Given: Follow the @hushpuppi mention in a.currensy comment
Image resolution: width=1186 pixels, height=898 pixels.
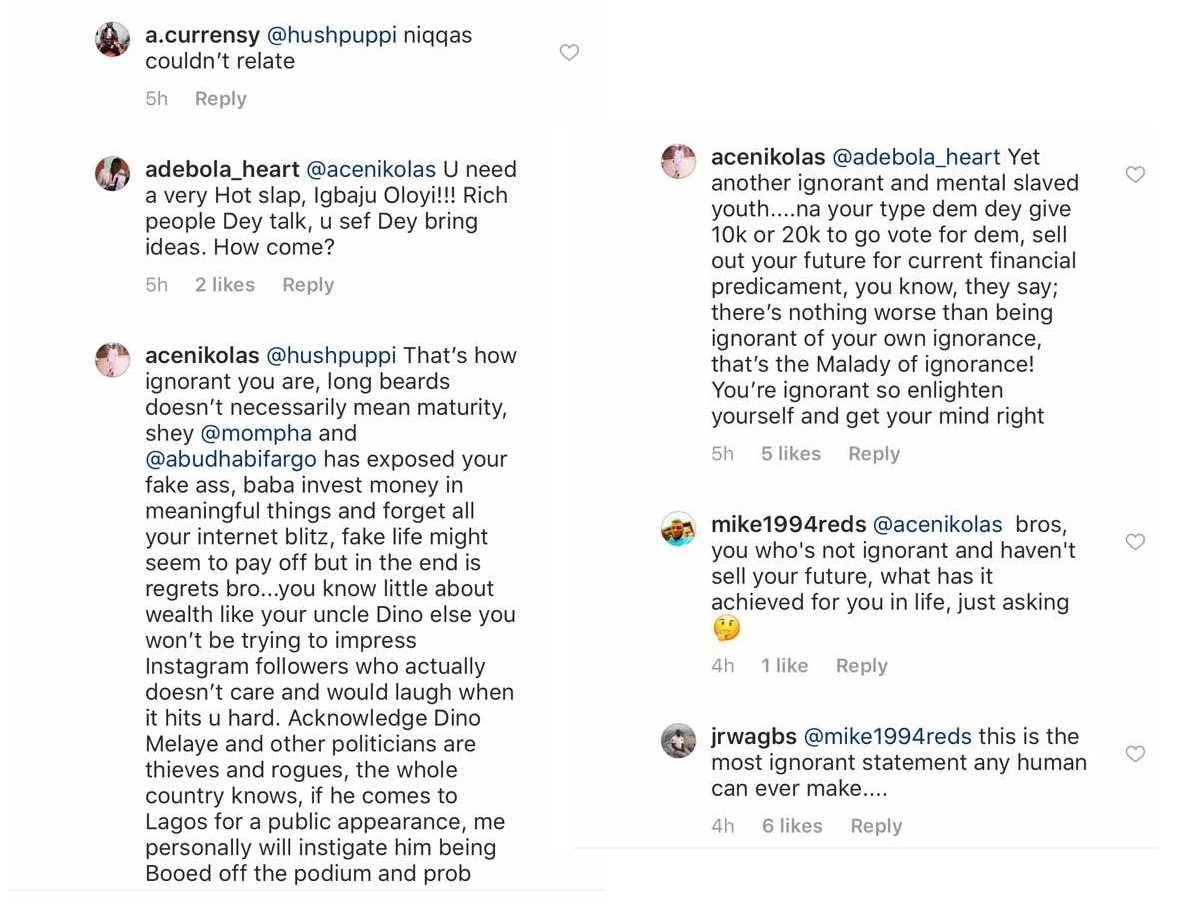Looking at the screenshot, I should pyautogui.click(x=331, y=36).
